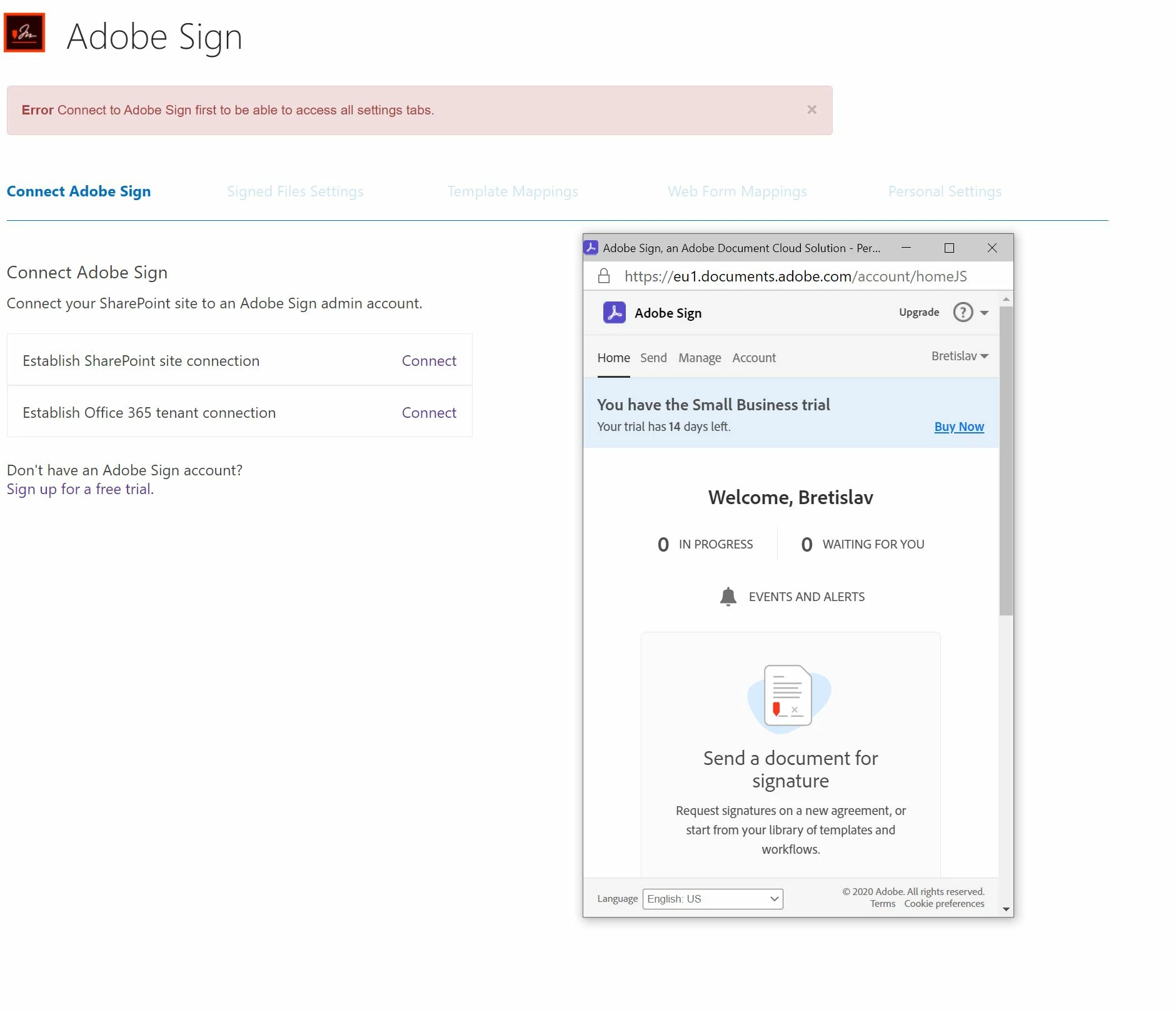Dismiss the error alert with the X
Image resolution: width=1176 pixels, height=1012 pixels.
pos(812,109)
